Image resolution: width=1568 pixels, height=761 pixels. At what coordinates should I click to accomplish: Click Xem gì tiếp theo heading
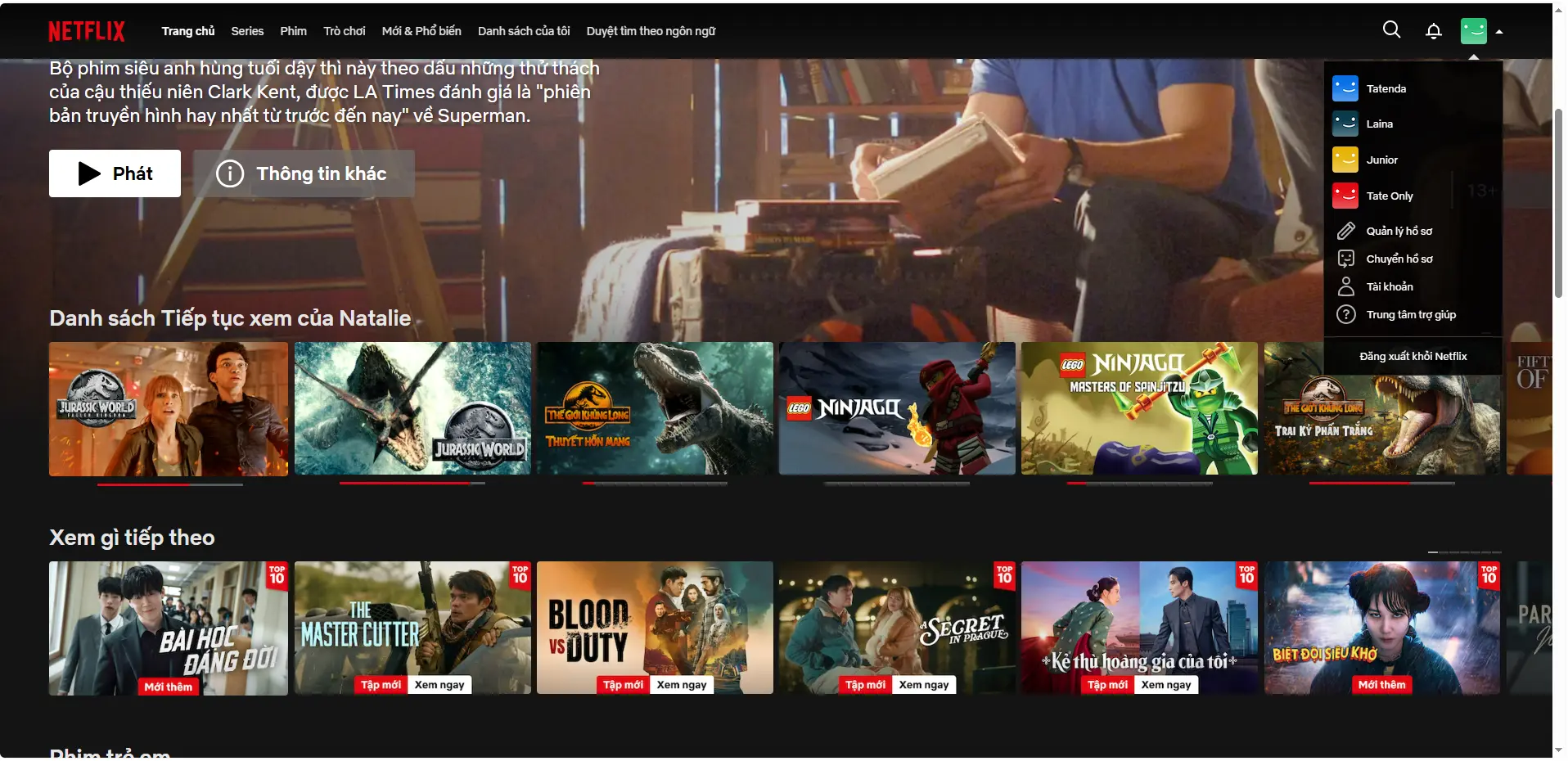pyautogui.click(x=132, y=538)
